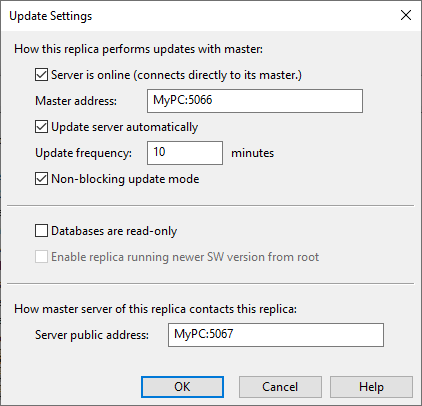Click the Enable replica running newer SW text
The width and height of the screenshot is (422, 406).
[185, 257]
